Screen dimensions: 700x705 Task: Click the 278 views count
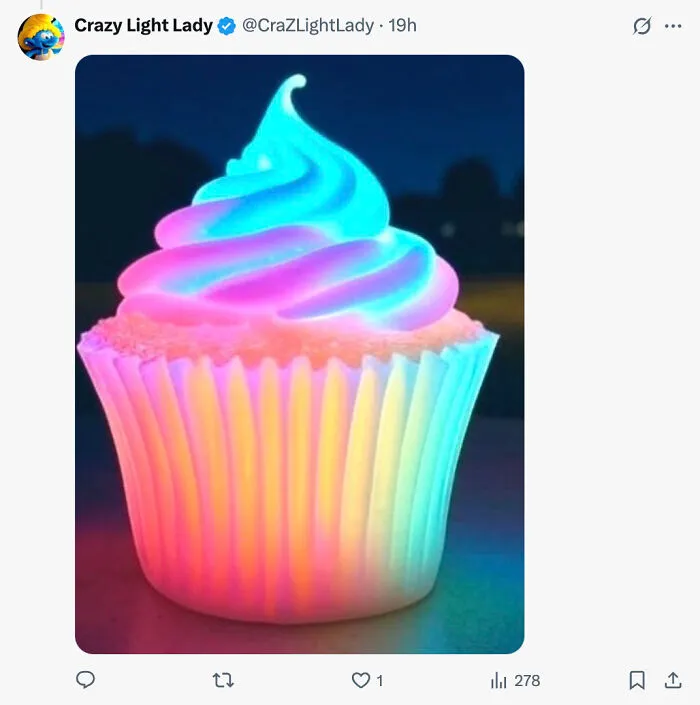pos(527,681)
